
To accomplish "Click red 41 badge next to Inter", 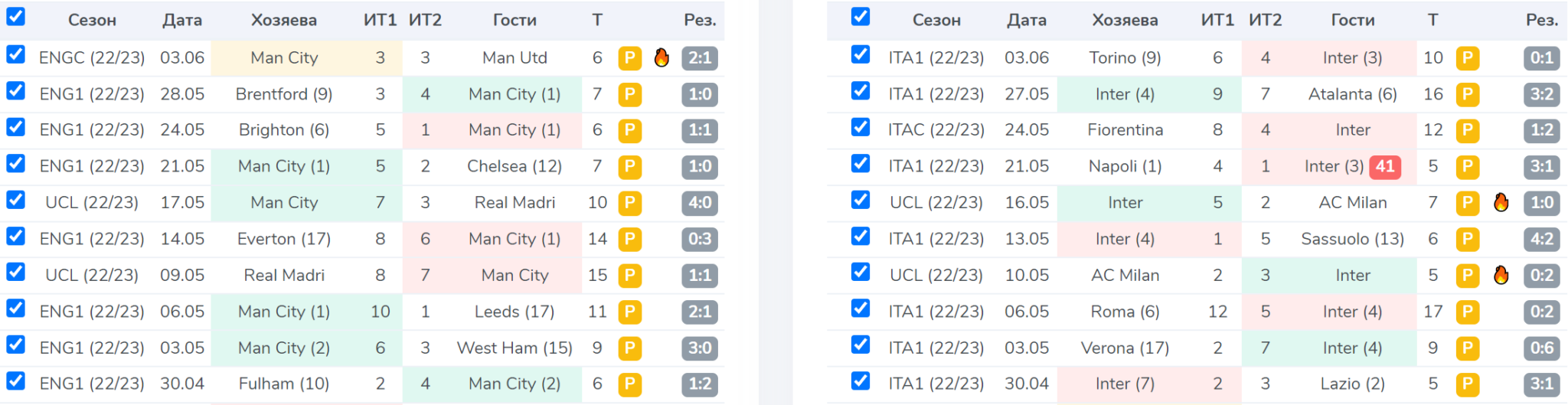I will [1385, 166].
